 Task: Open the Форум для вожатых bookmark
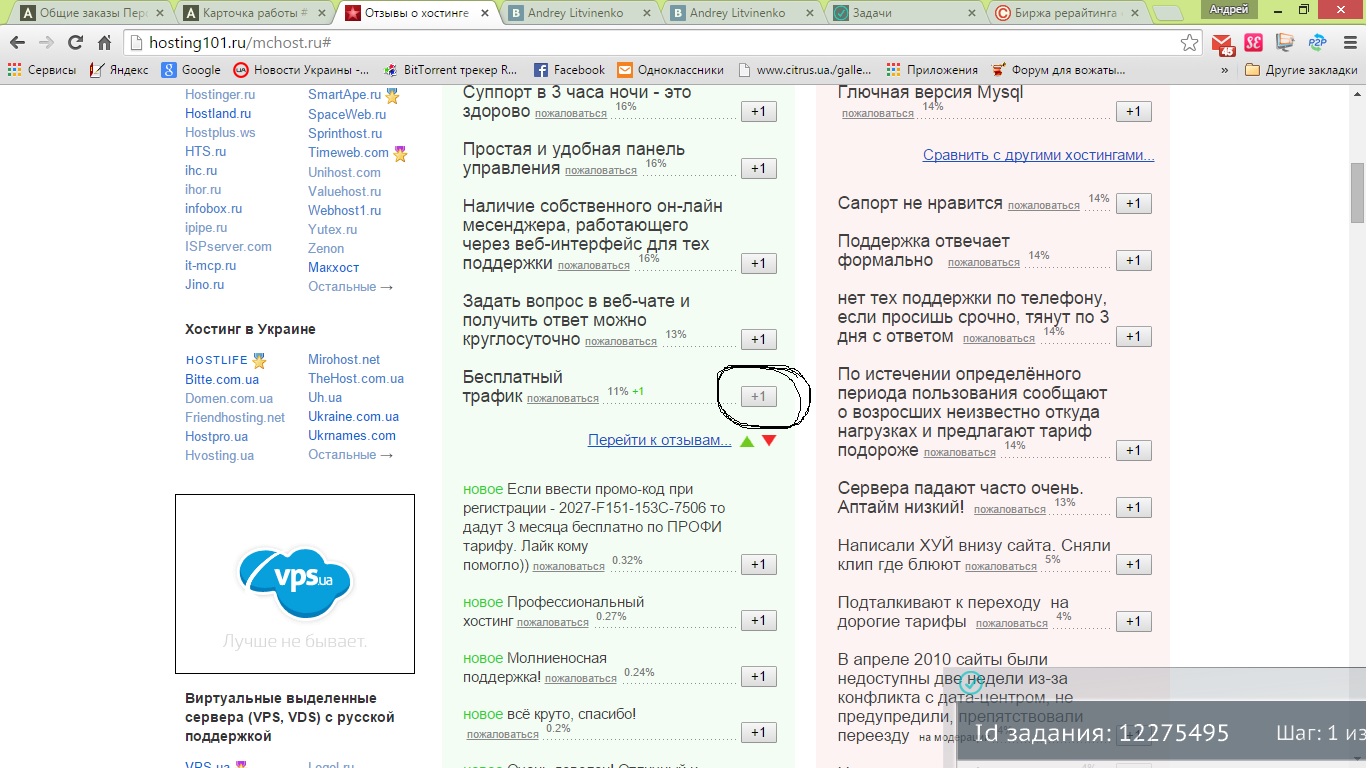[1058, 70]
